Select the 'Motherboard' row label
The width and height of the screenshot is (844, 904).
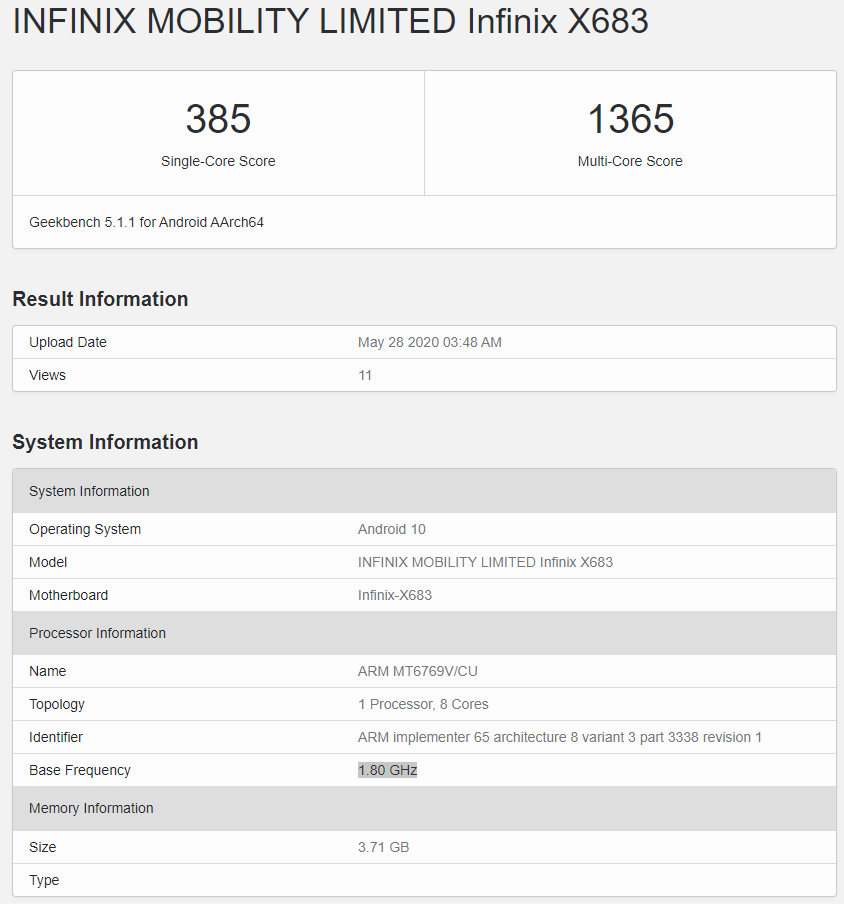pyautogui.click(x=69, y=595)
